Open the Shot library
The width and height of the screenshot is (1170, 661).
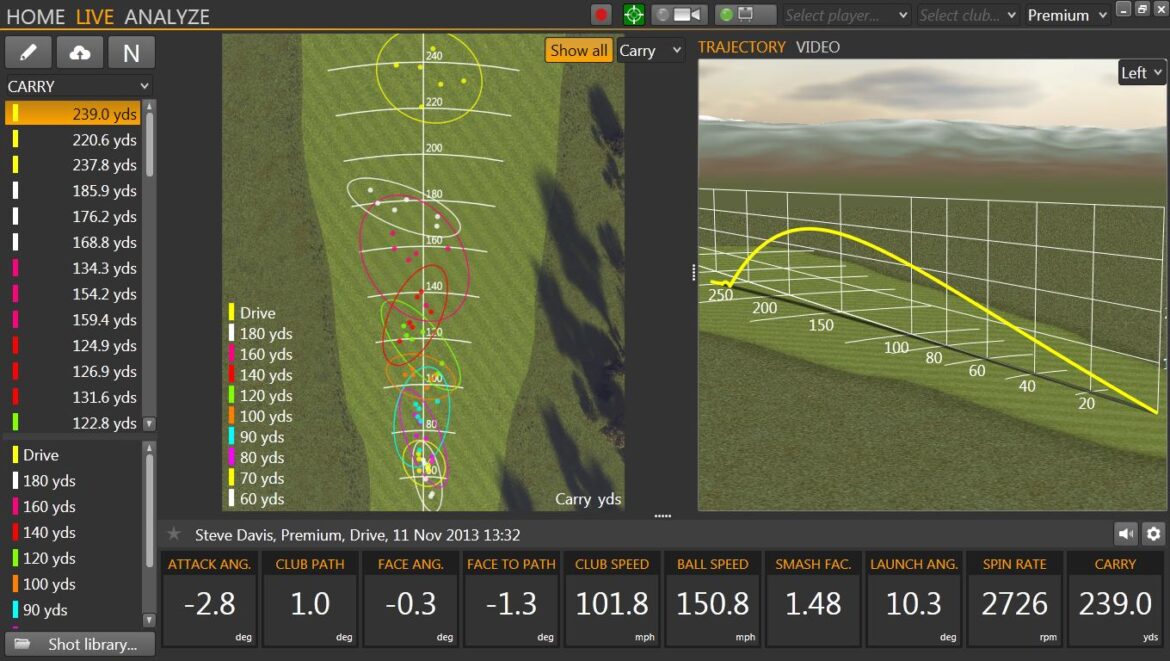coord(80,644)
